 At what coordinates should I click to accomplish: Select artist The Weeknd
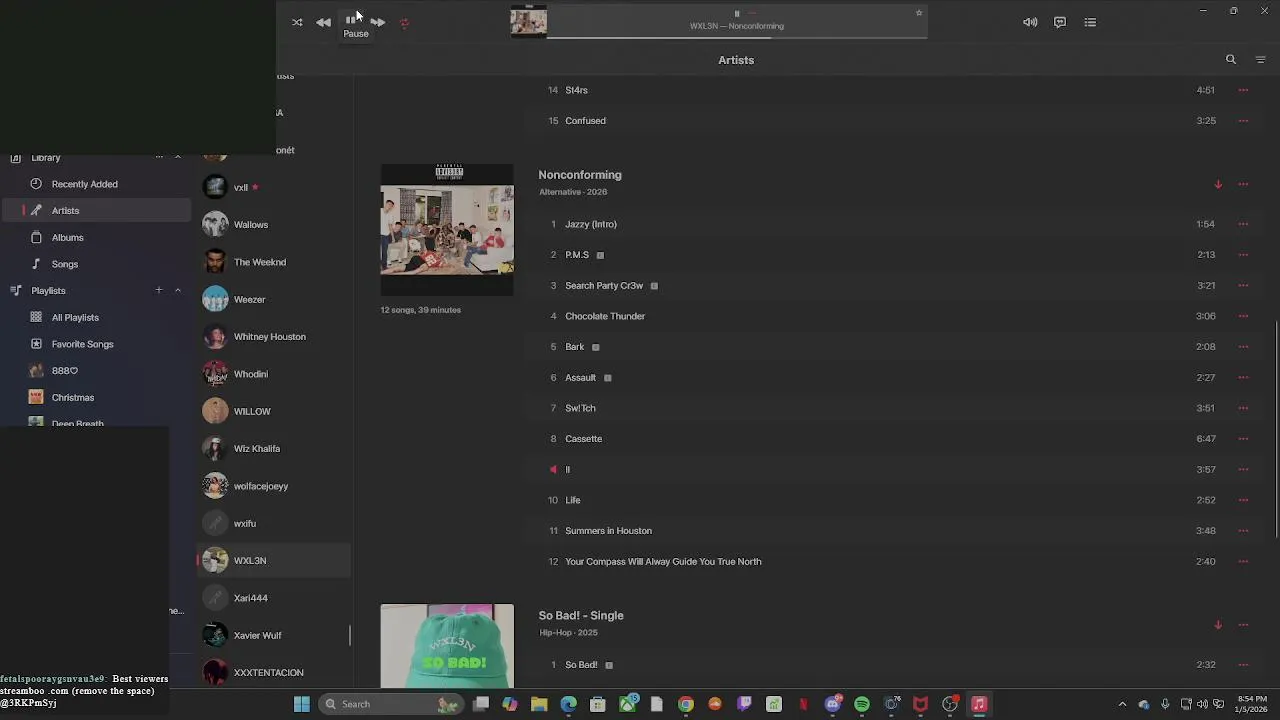(273, 262)
